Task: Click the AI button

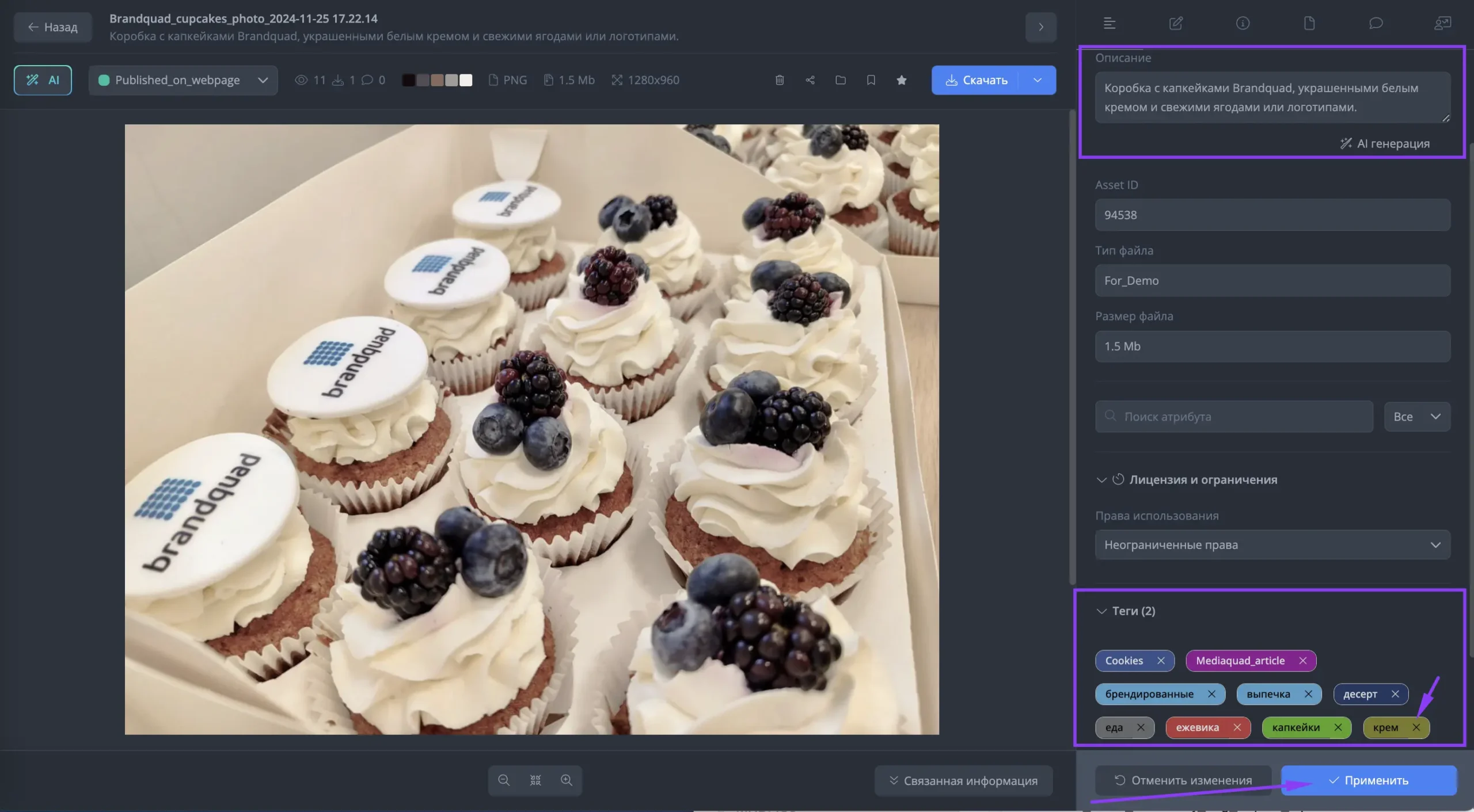Action: (43, 80)
